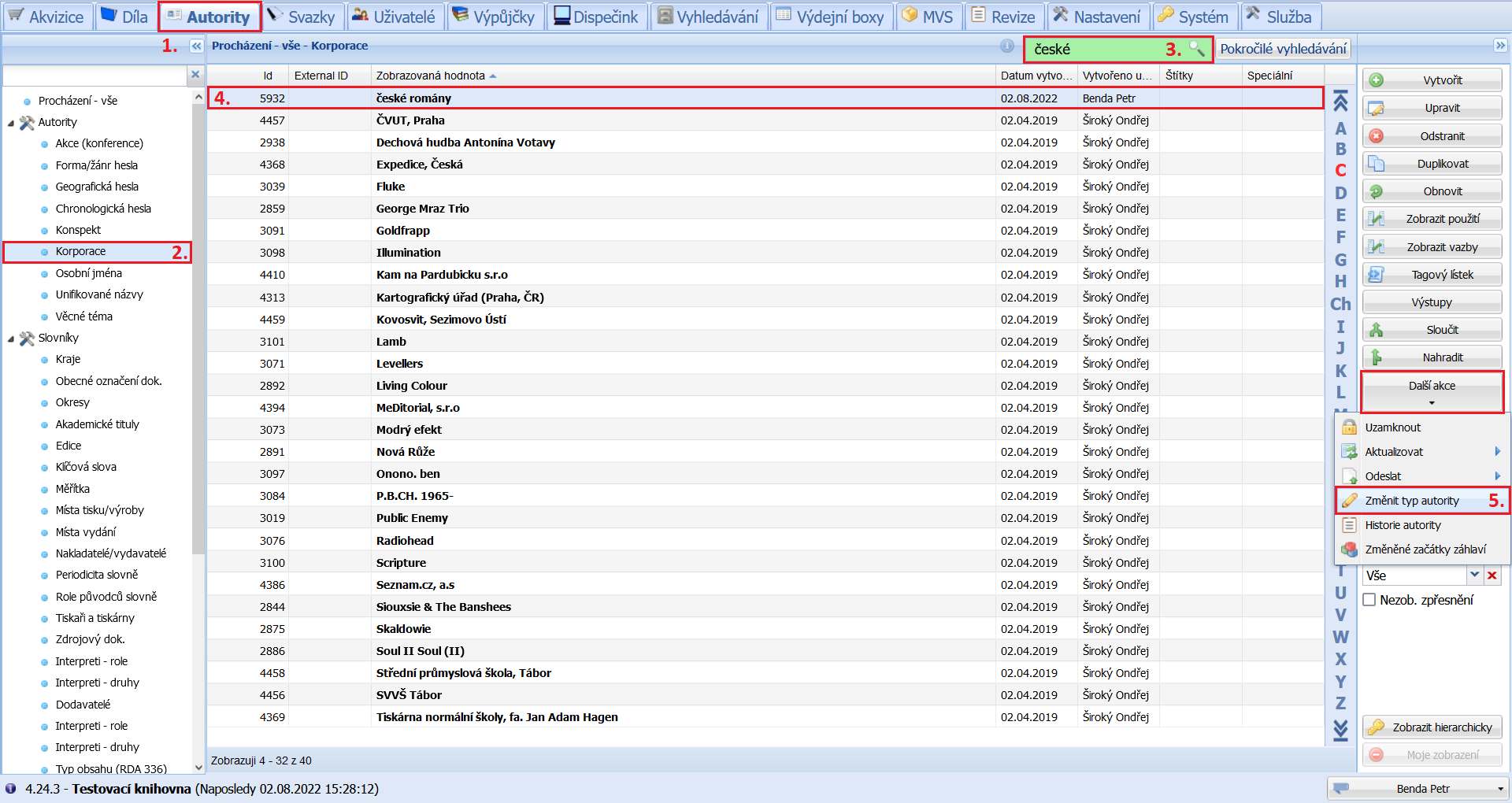Click the search magnifier icon
Screen dimensions: 1512x803
coord(1197,49)
